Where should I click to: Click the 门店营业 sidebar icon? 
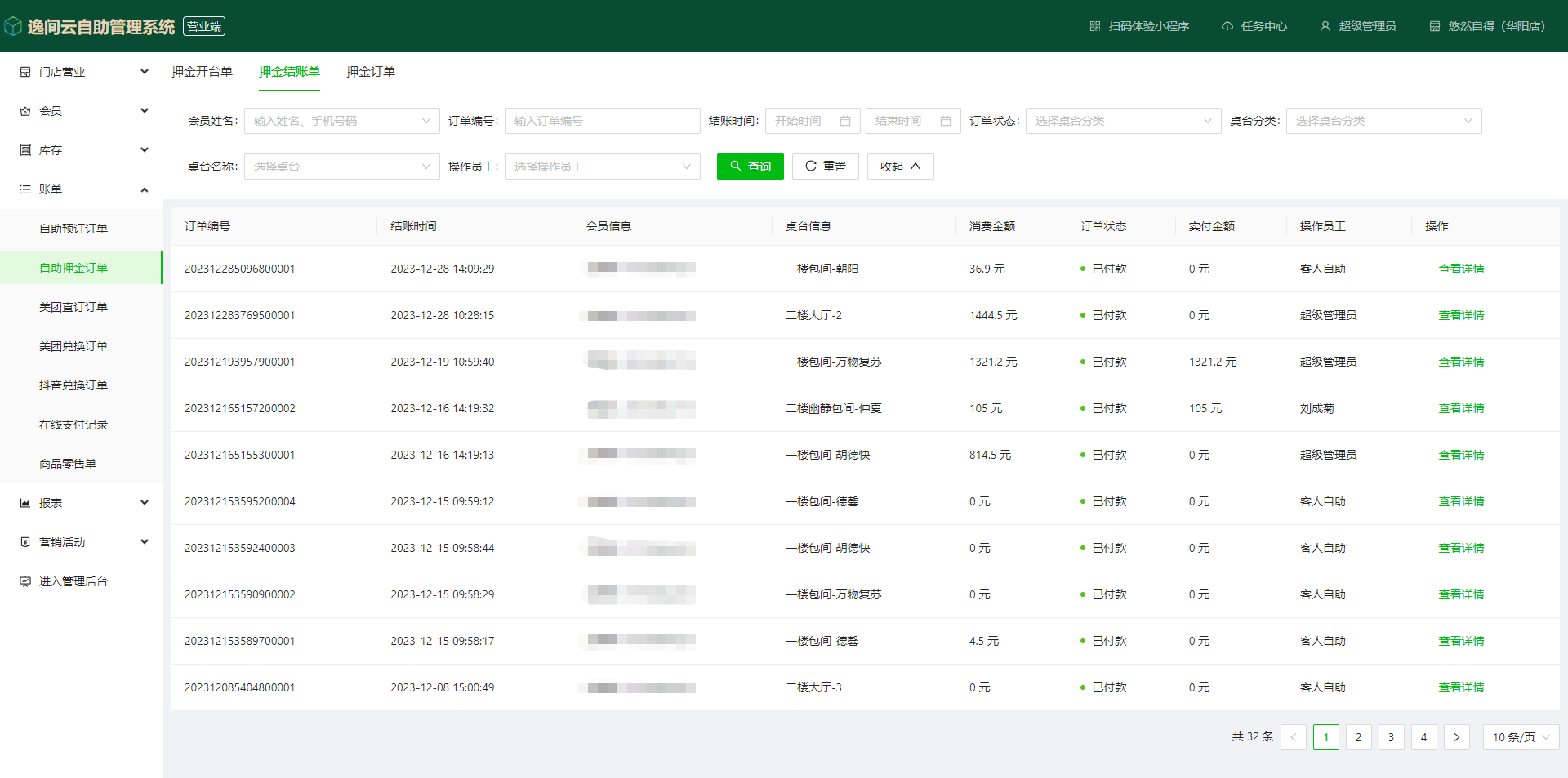click(25, 72)
